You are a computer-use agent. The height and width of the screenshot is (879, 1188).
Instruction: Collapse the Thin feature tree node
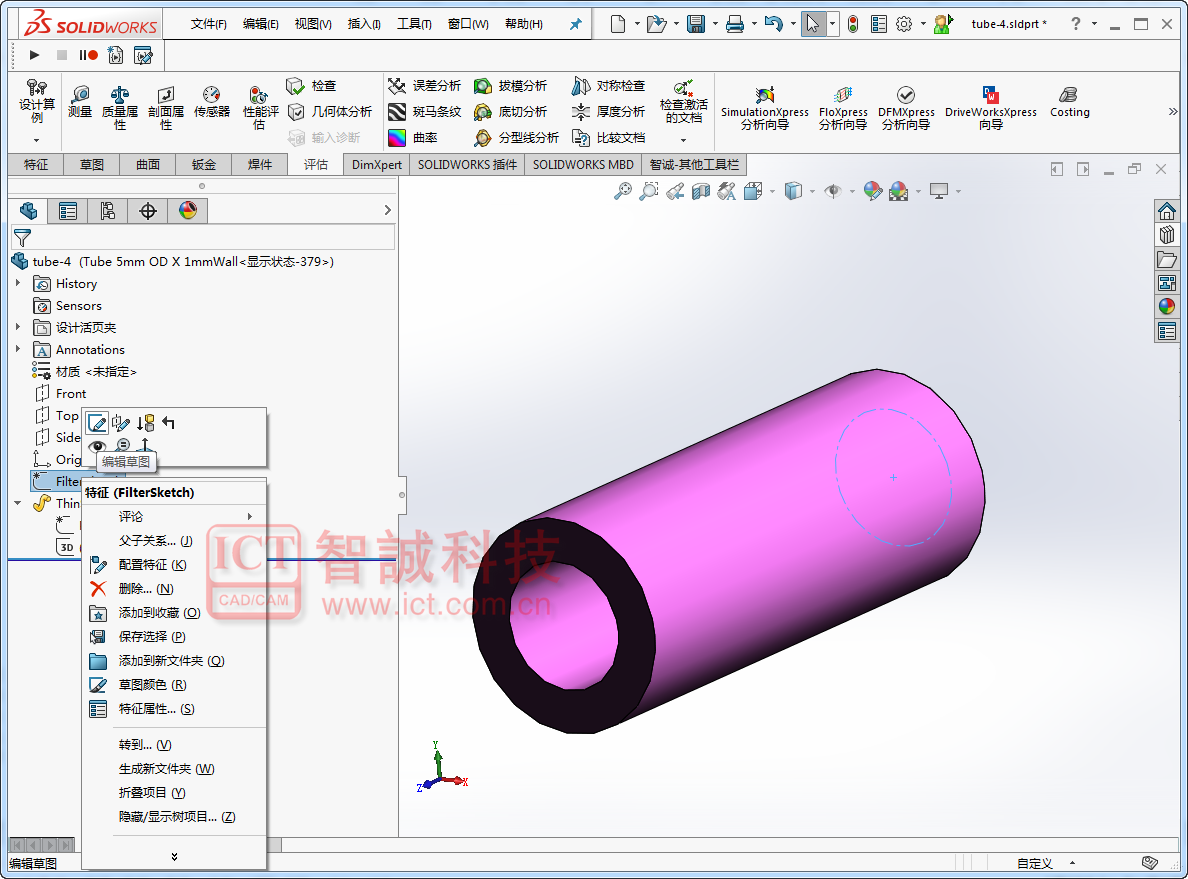tap(17, 502)
